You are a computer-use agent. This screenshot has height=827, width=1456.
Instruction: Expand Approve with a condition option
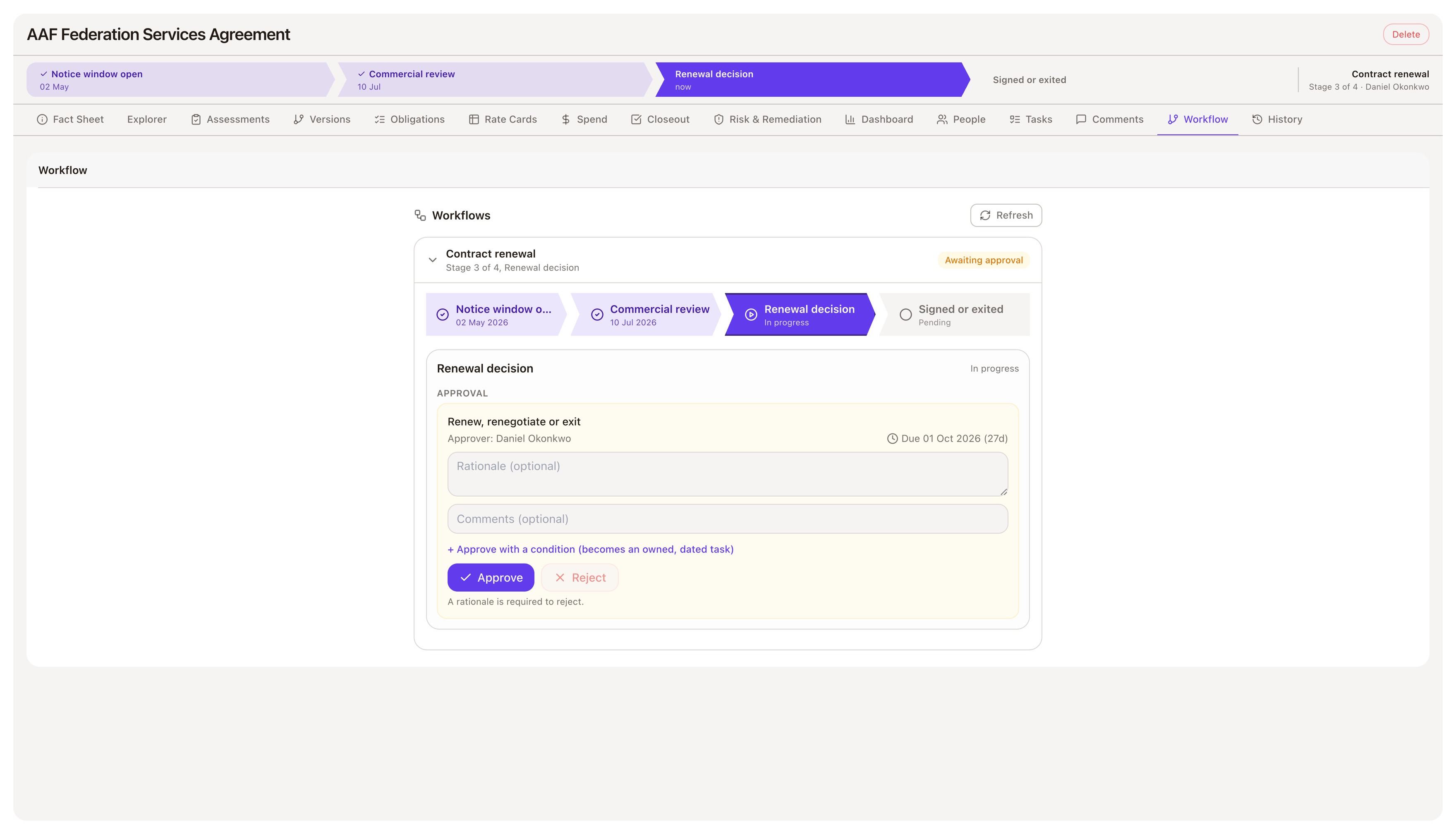click(x=590, y=549)
